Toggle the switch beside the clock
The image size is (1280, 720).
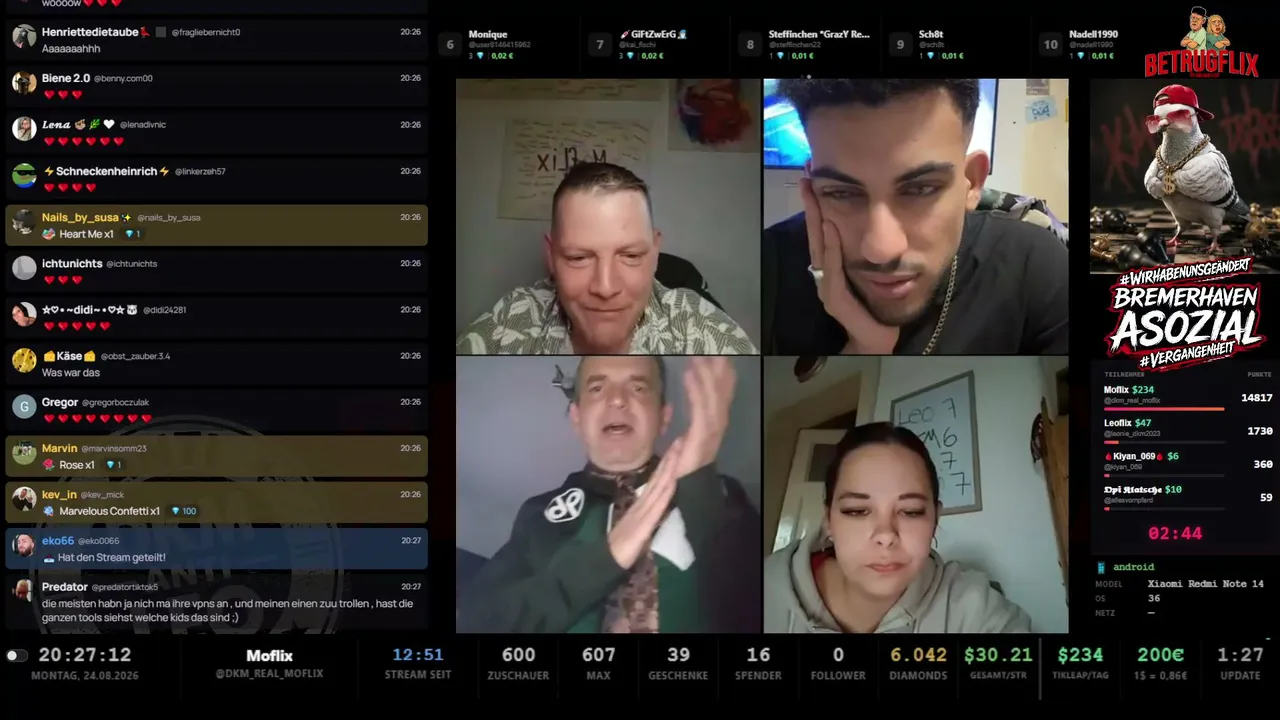pos(16,656)
